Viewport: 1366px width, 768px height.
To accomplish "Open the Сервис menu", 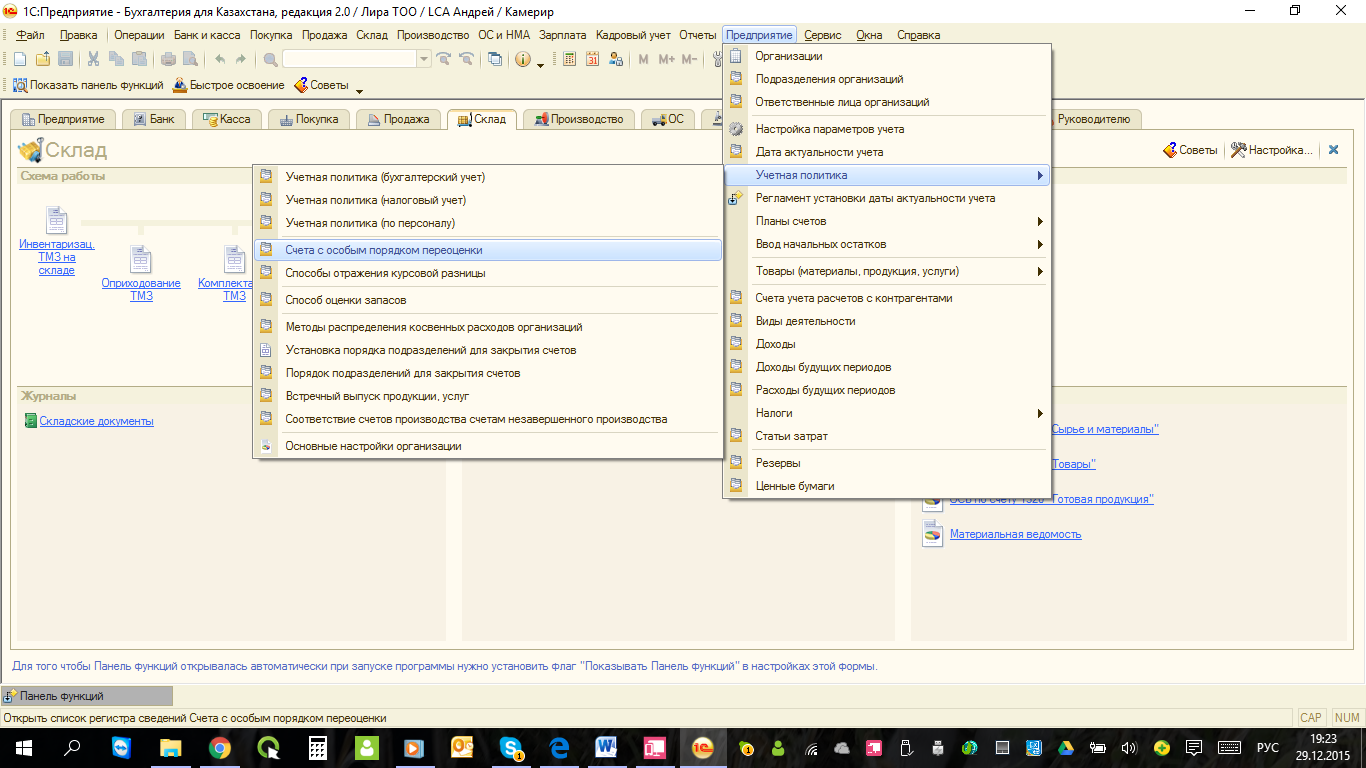I will pos(825,35).
